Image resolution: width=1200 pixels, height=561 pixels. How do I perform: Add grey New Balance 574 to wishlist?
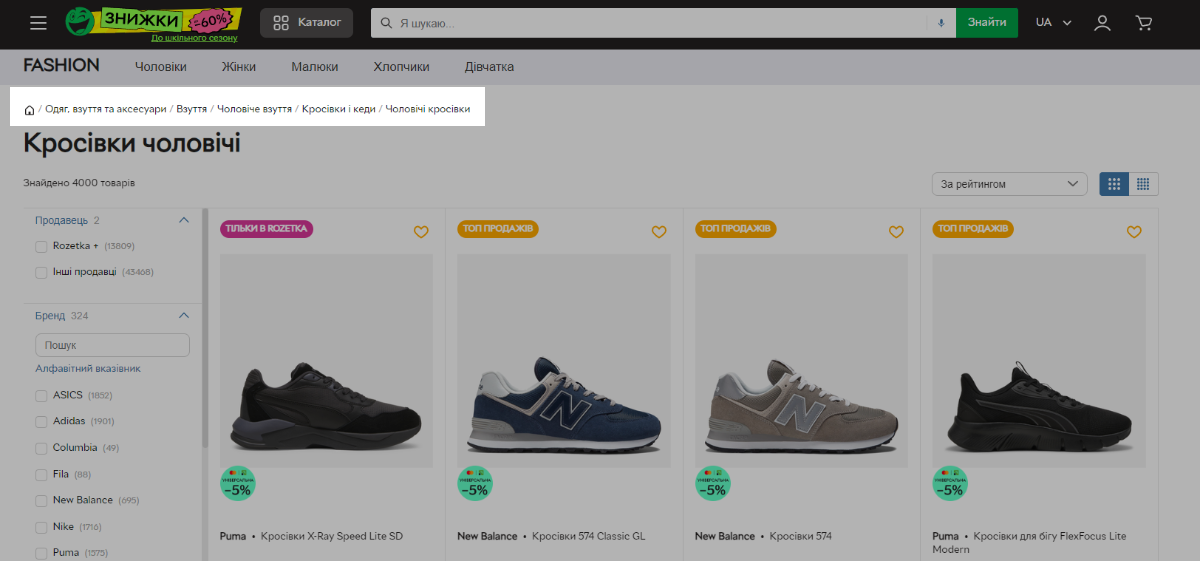(x=896, y=231)
